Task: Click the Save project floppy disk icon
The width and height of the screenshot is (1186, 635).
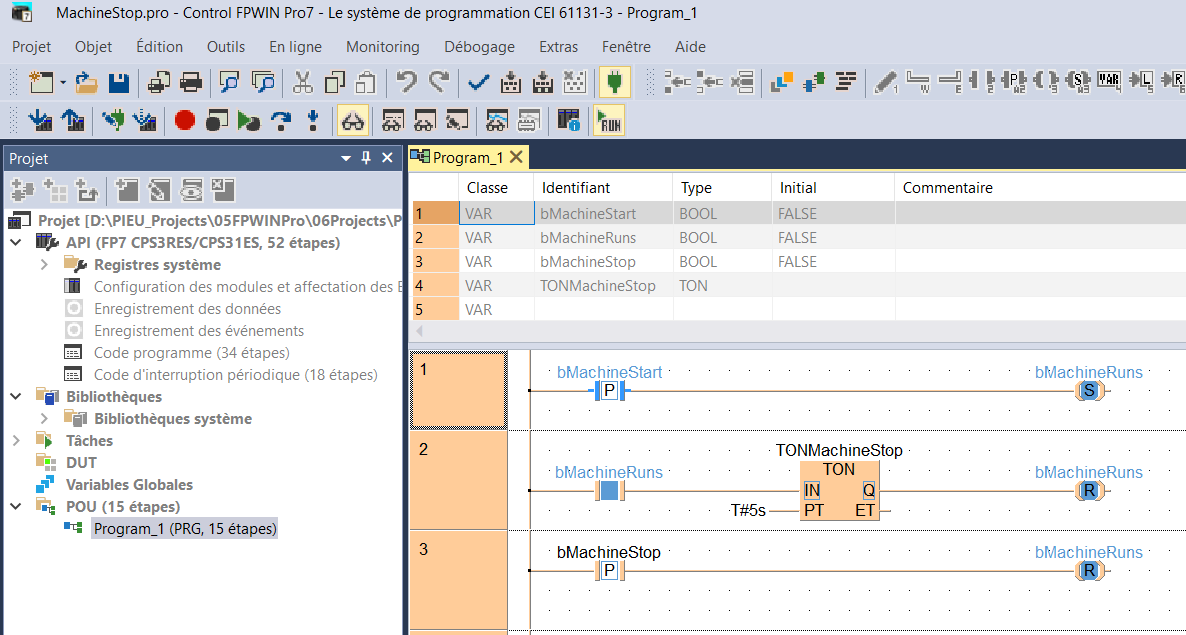Action: click(x=118, y=82)
